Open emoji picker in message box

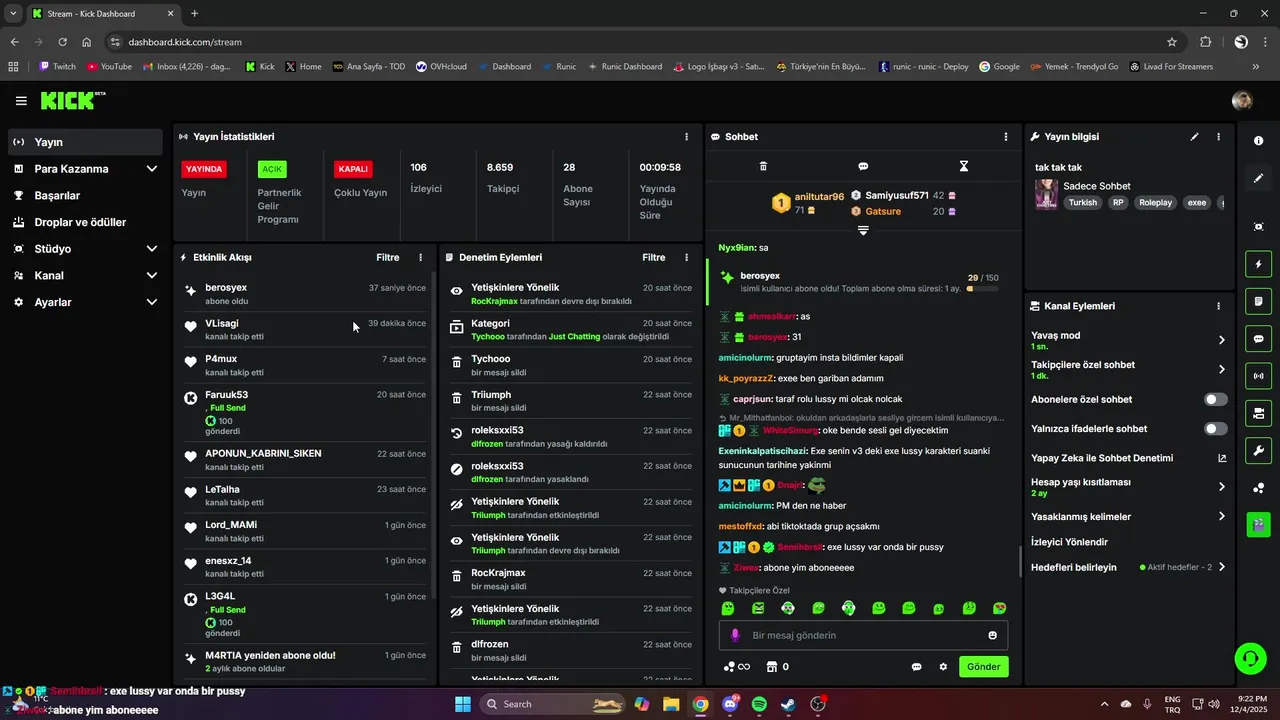(992, 635)
